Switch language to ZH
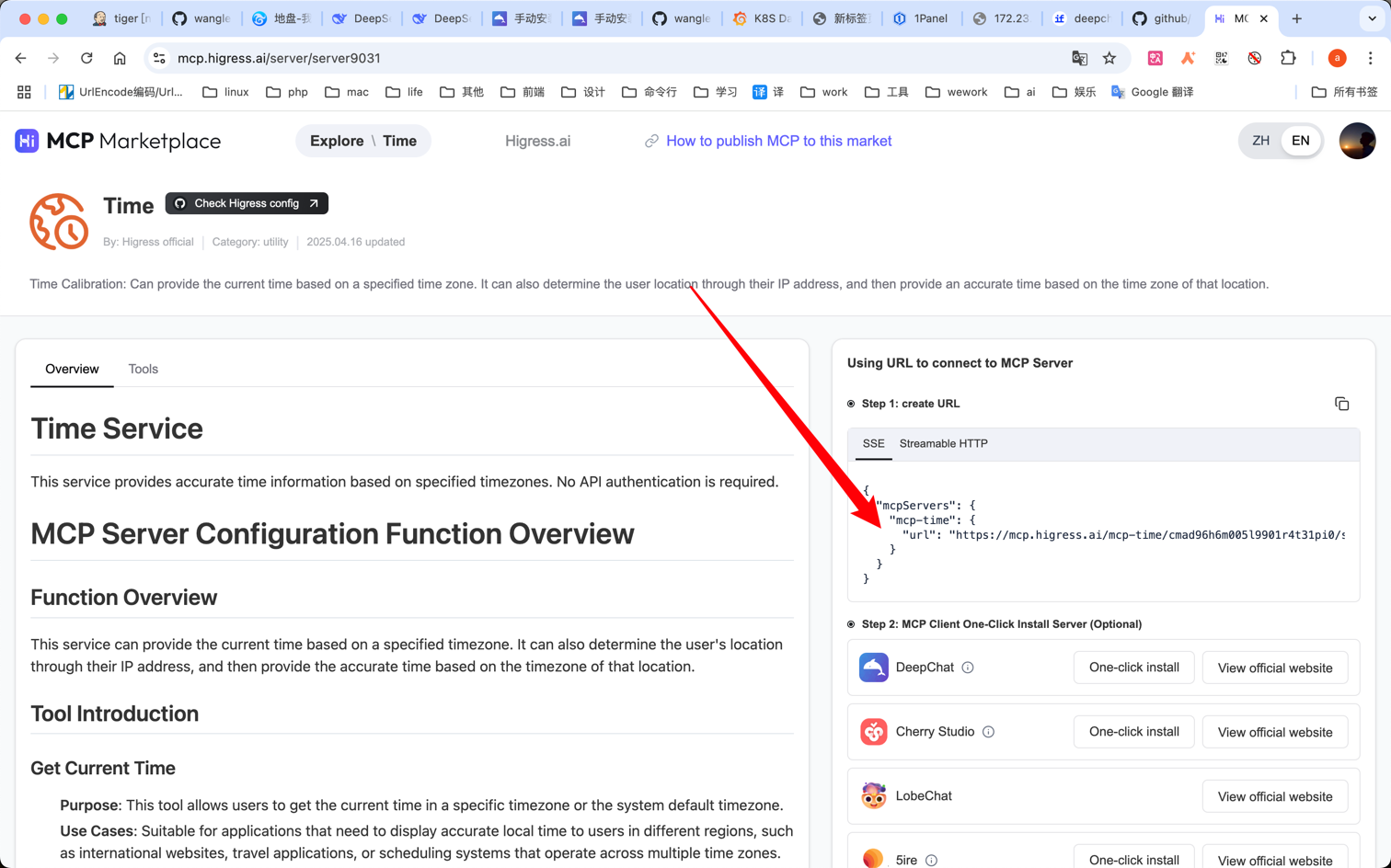 [1260, 141]
